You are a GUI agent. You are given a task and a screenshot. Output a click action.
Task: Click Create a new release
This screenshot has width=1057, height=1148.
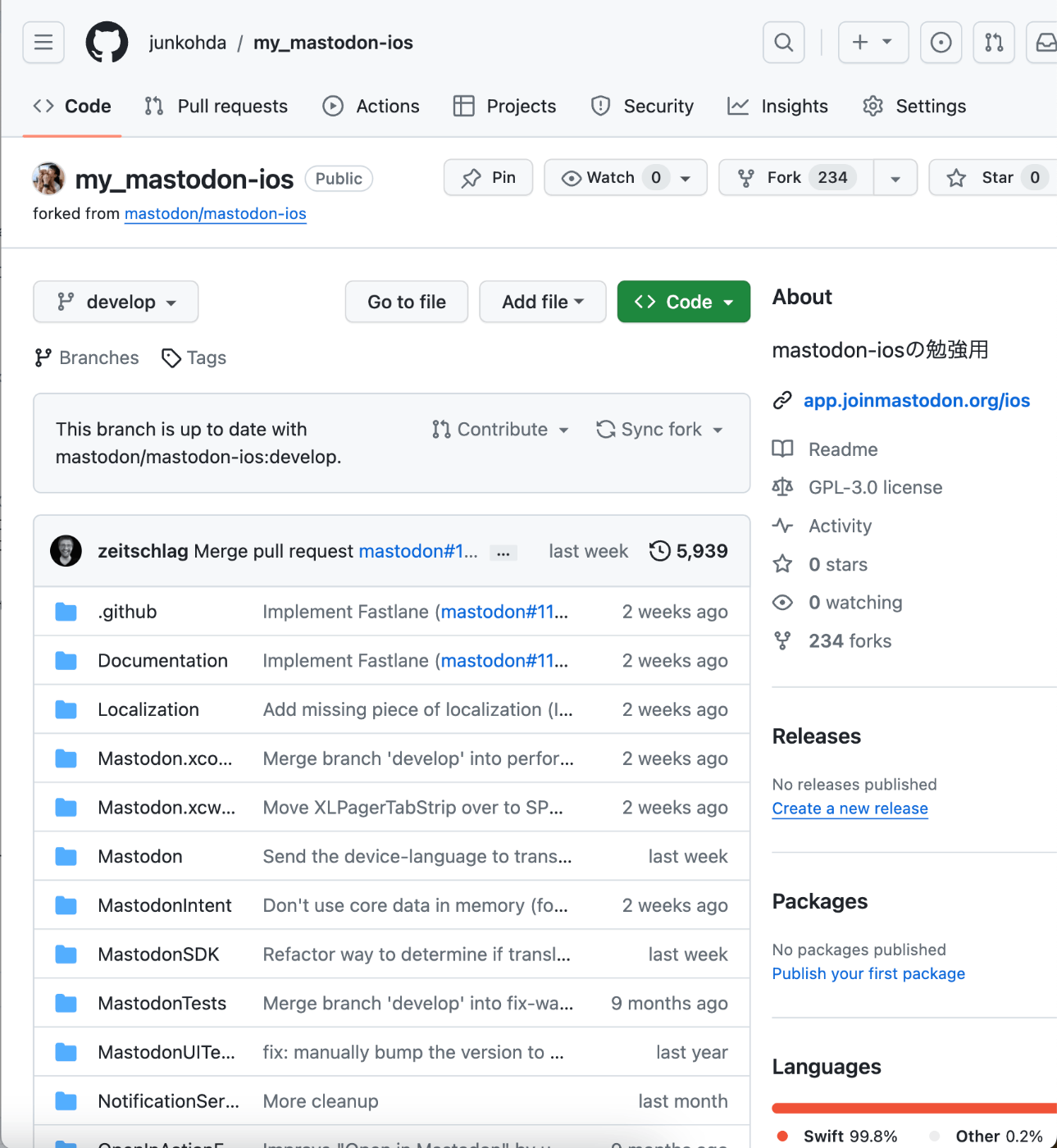850,809
